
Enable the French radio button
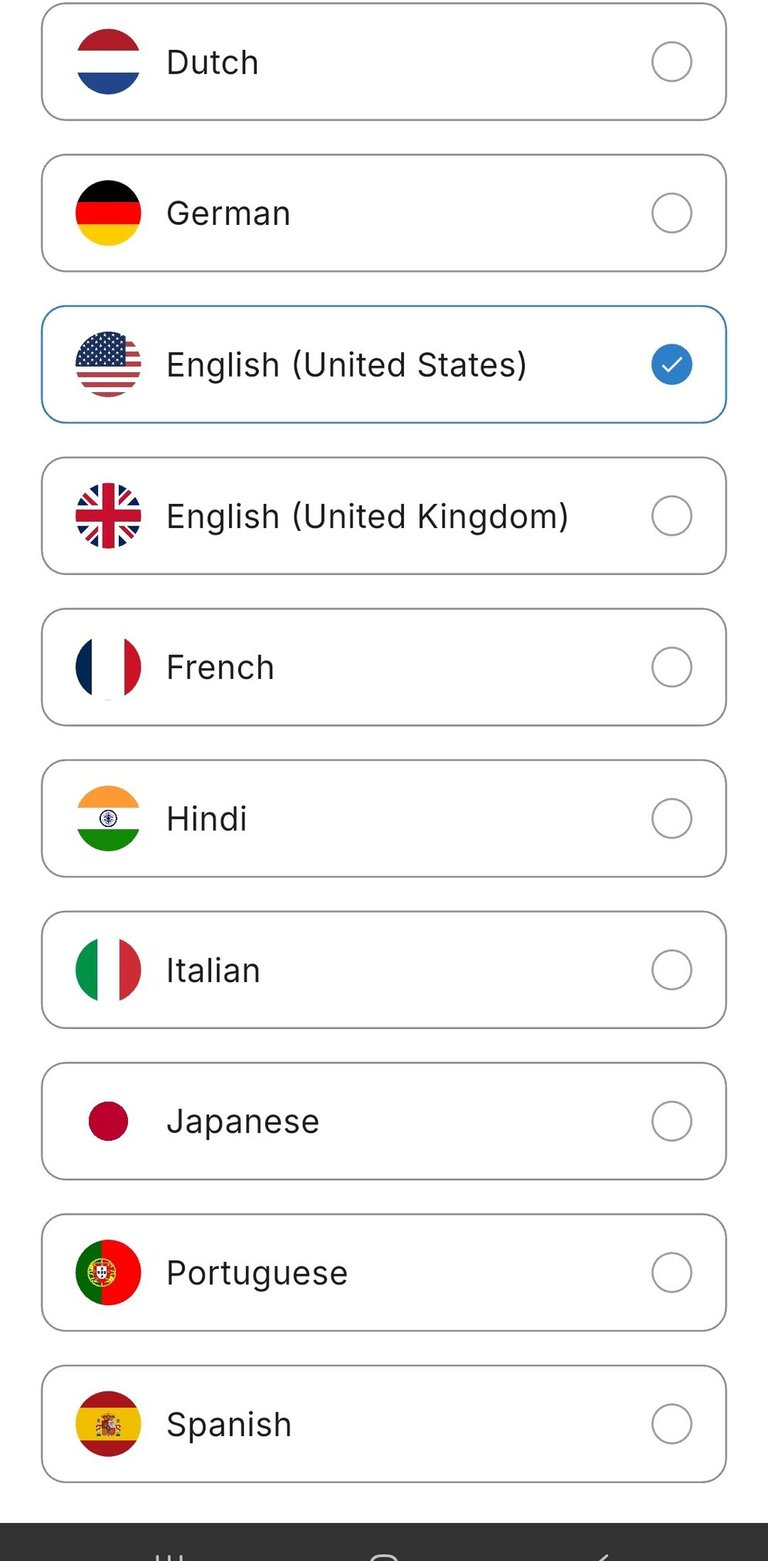tap(671, 667)
